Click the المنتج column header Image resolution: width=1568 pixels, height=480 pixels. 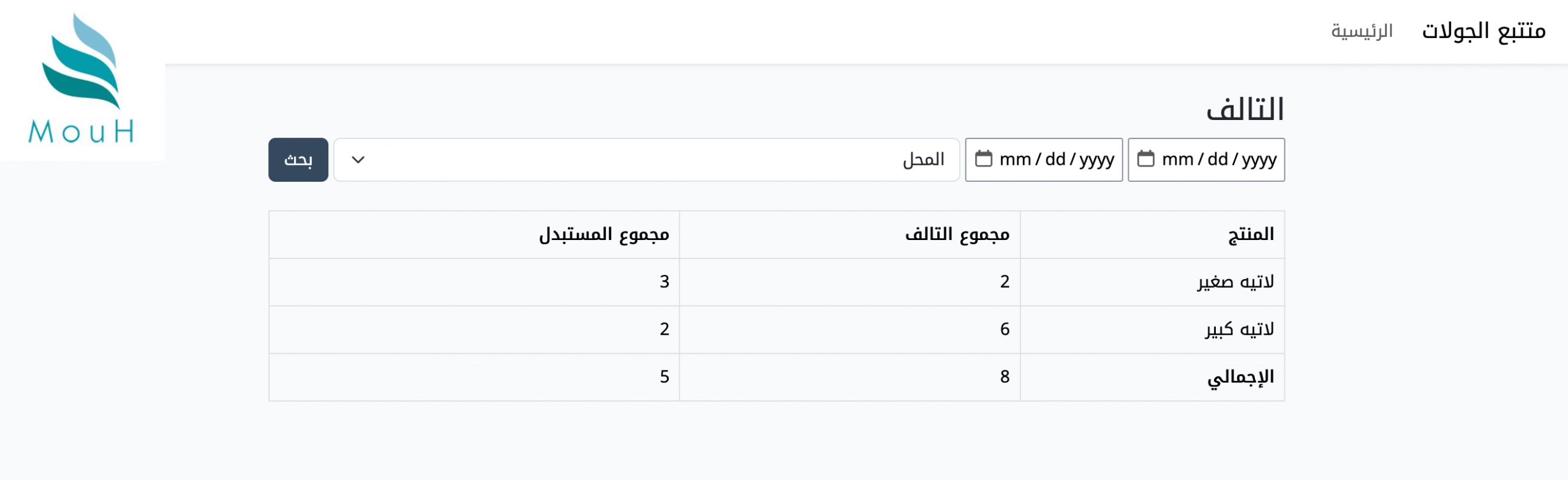pyautogui.click(x=1251, y=234)
